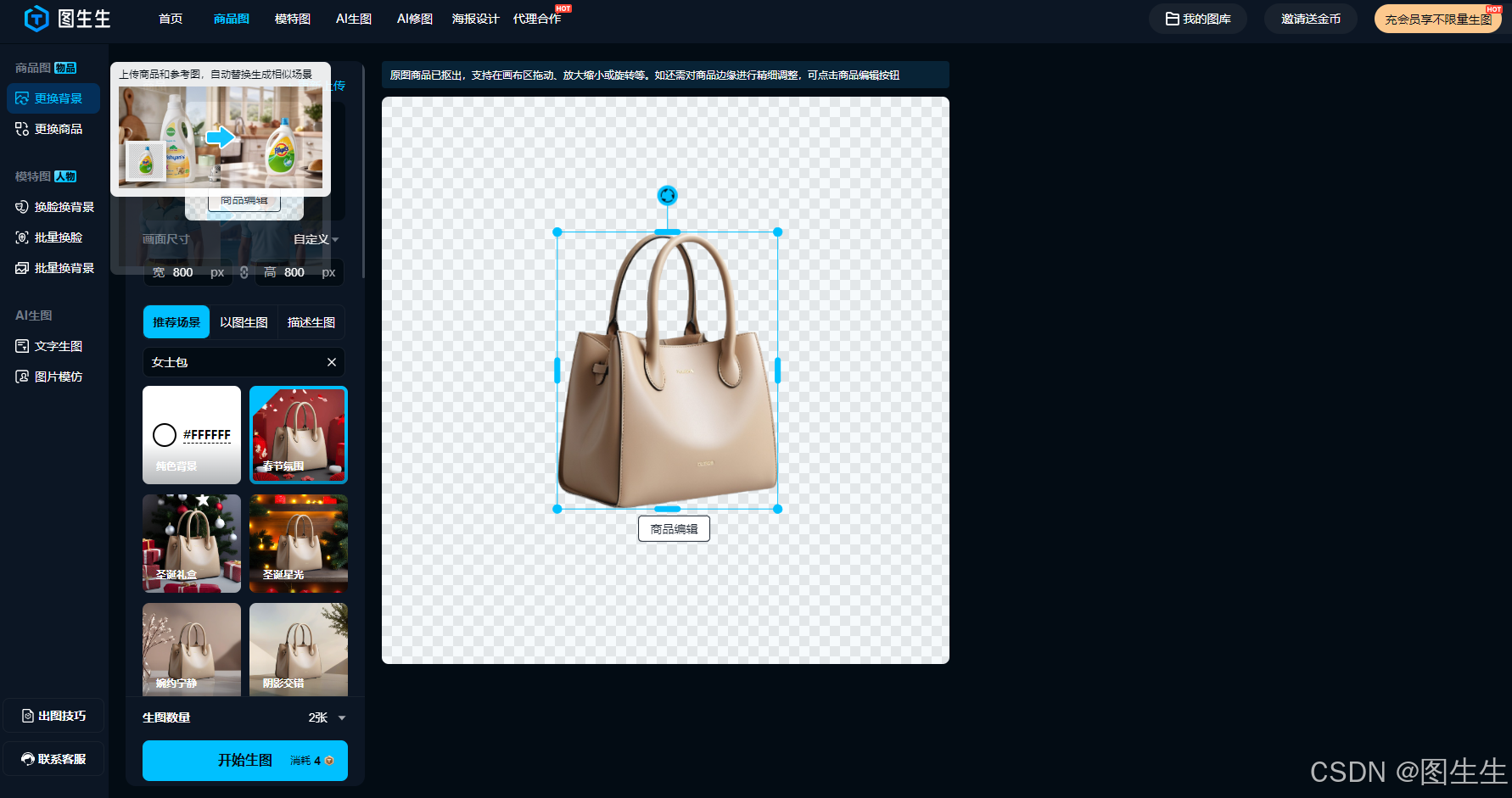Select the 更换背景 sidebar icon

[22, 98]
